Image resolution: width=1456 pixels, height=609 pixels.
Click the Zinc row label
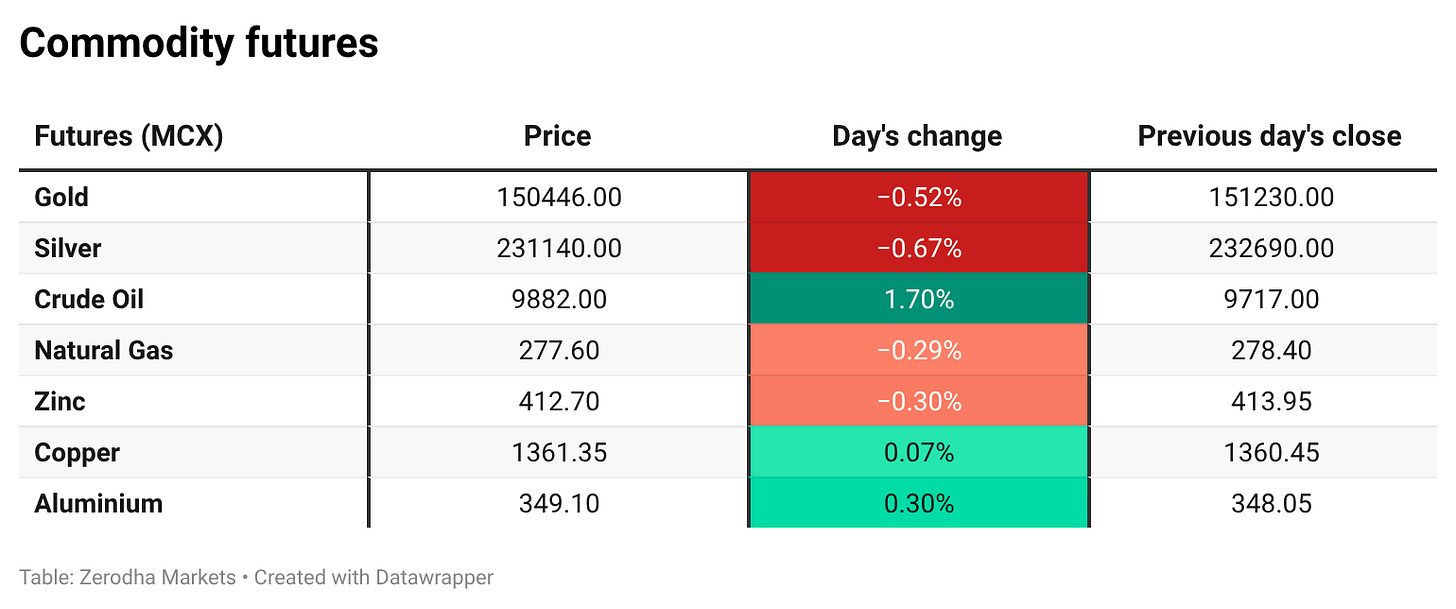click(60, 401)
